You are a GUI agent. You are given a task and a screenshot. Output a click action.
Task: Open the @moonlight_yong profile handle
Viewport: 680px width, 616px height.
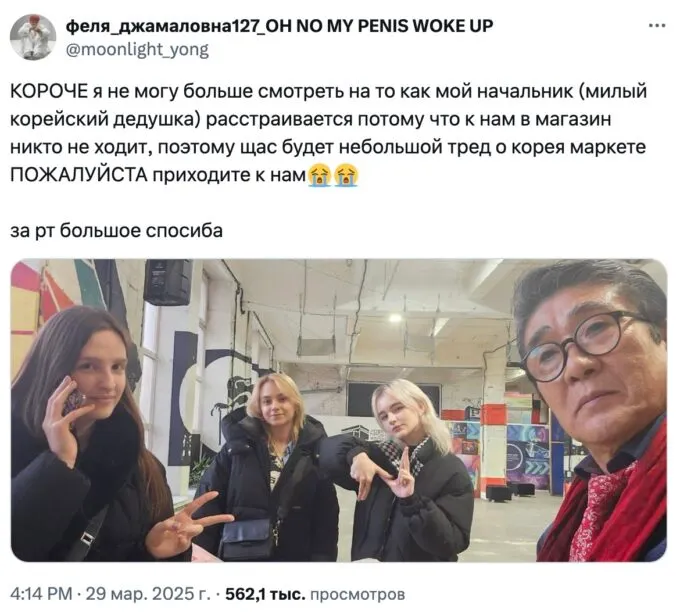[137, 49]
